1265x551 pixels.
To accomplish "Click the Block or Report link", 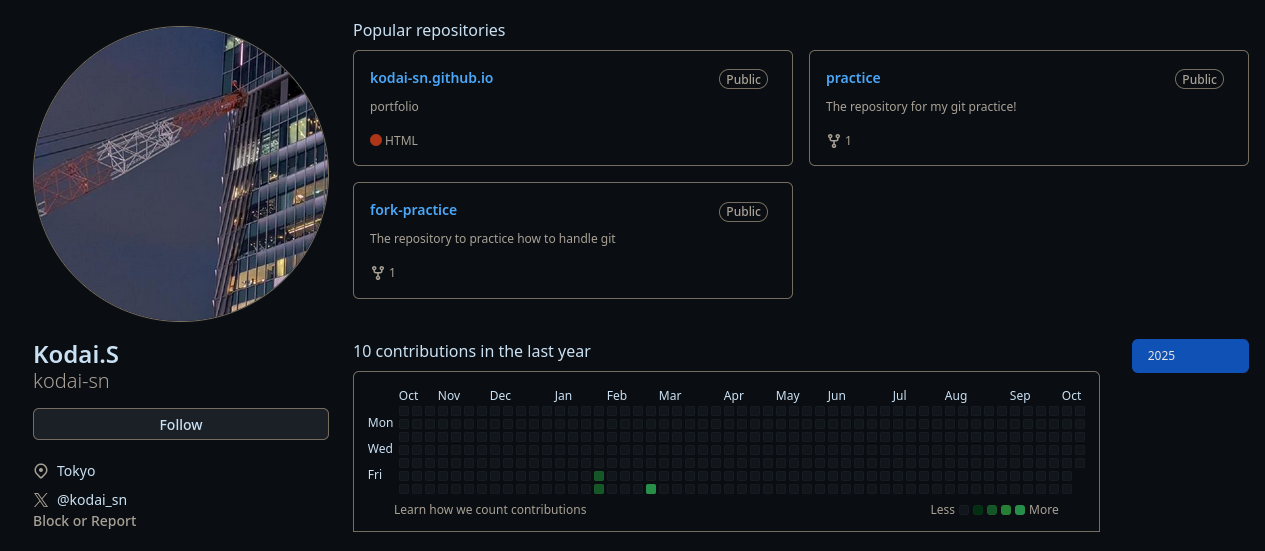I will click(x=84, y=521).
